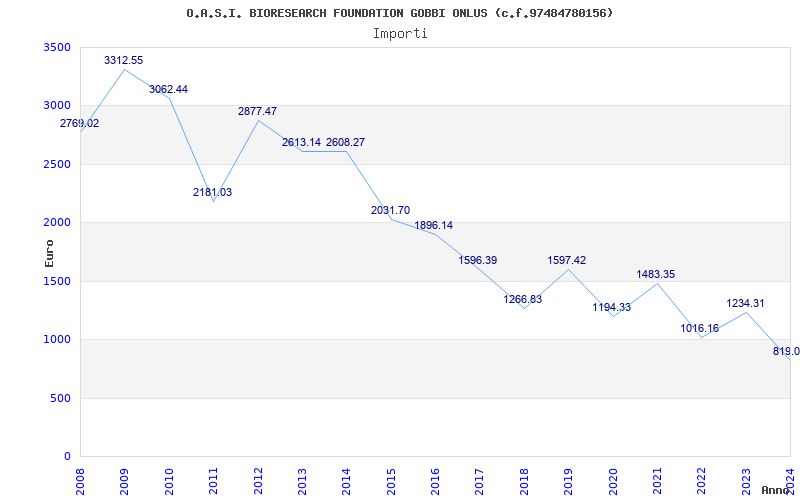Click the x-axis year 2010
800x500 pixels.
pos(169,481)
